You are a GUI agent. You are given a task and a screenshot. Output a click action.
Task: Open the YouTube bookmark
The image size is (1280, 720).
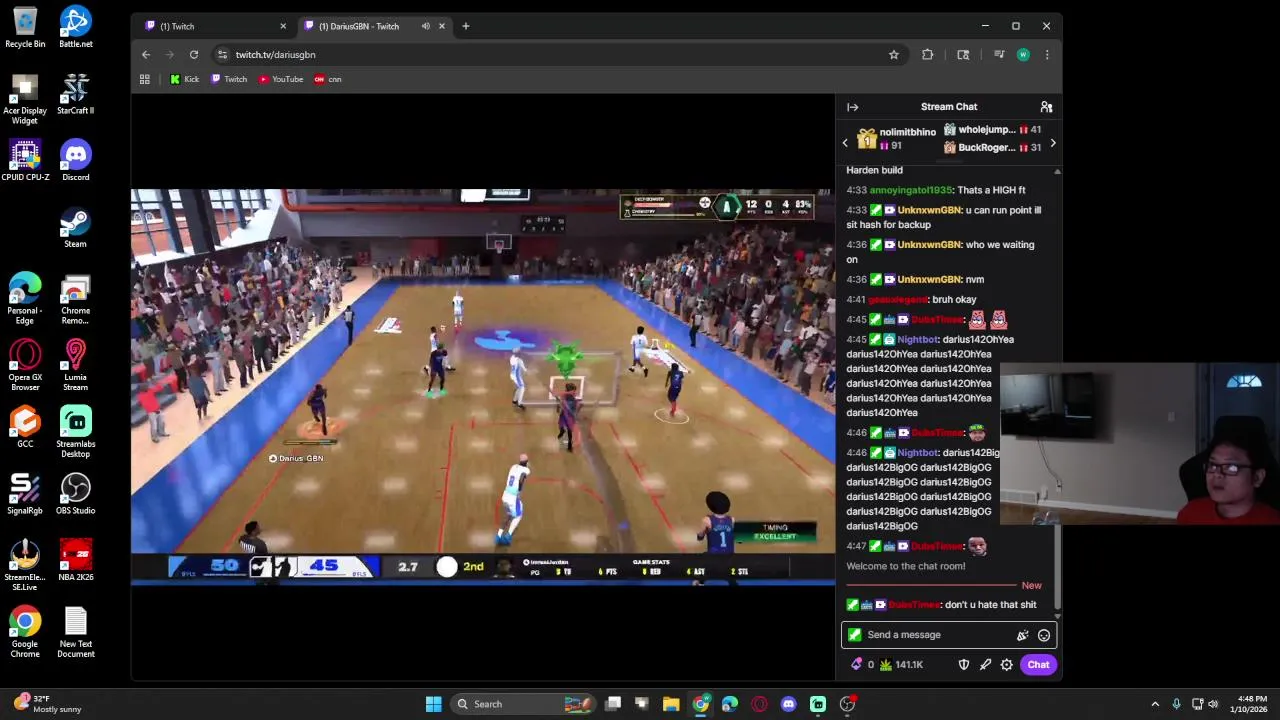pos(281,79)
